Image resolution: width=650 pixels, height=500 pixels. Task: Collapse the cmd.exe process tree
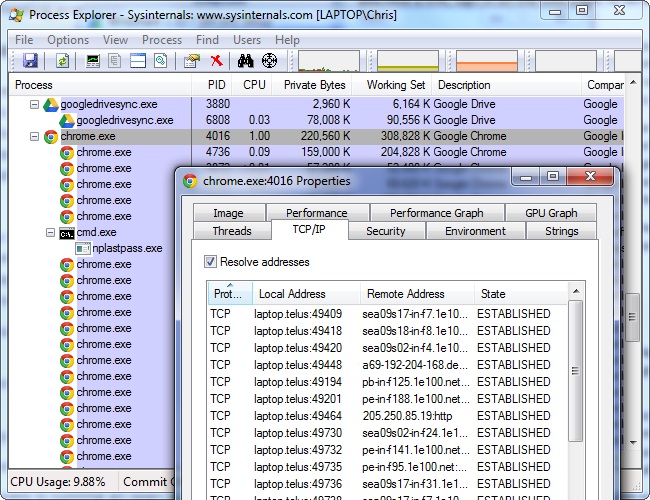pos(50,232)
